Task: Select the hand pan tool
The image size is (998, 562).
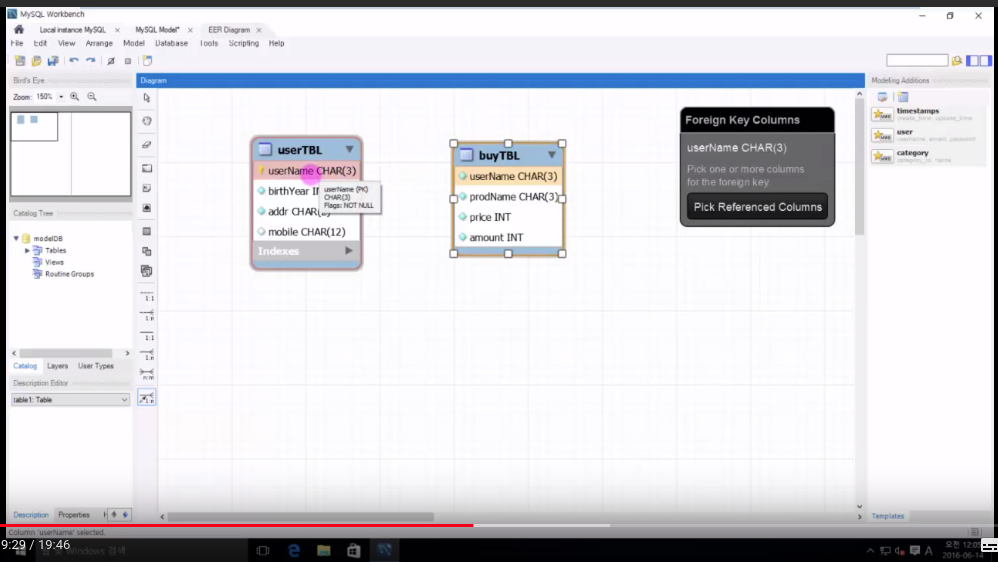Action: click(x=147, y=121)
